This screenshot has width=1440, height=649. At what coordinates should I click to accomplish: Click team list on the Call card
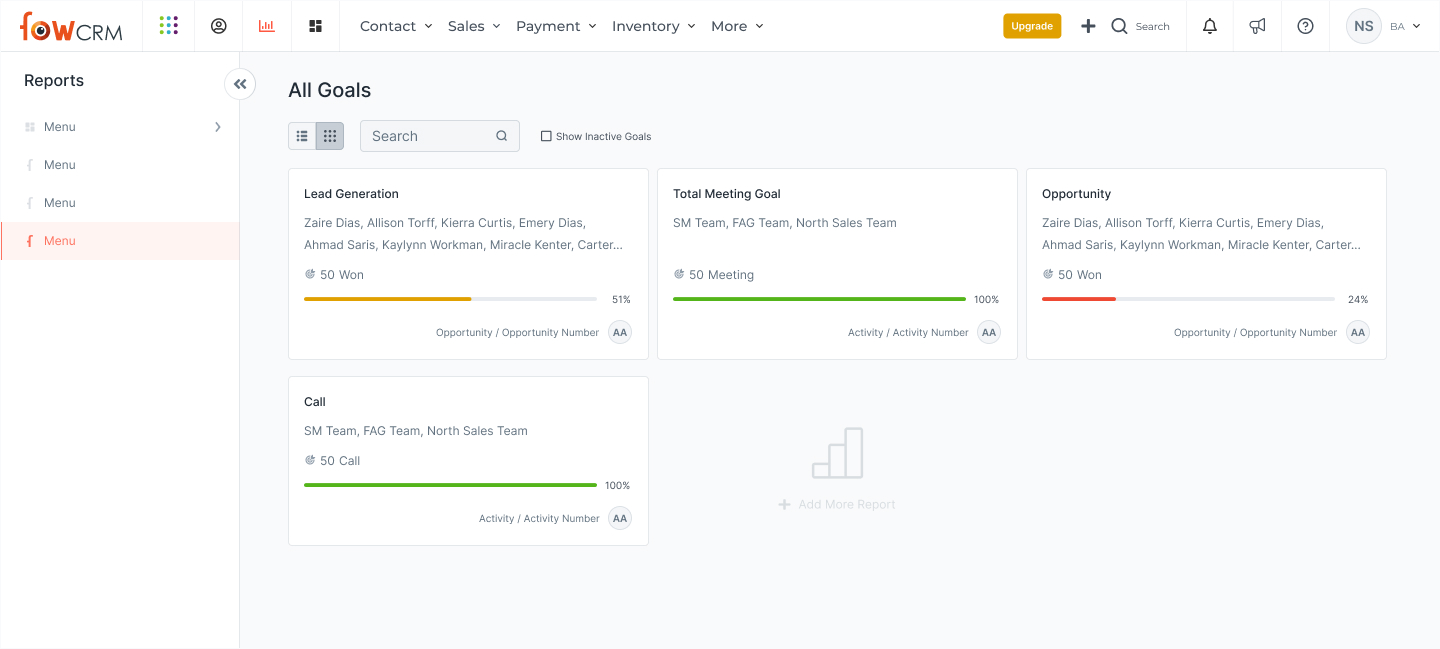(x=416, y=431)
